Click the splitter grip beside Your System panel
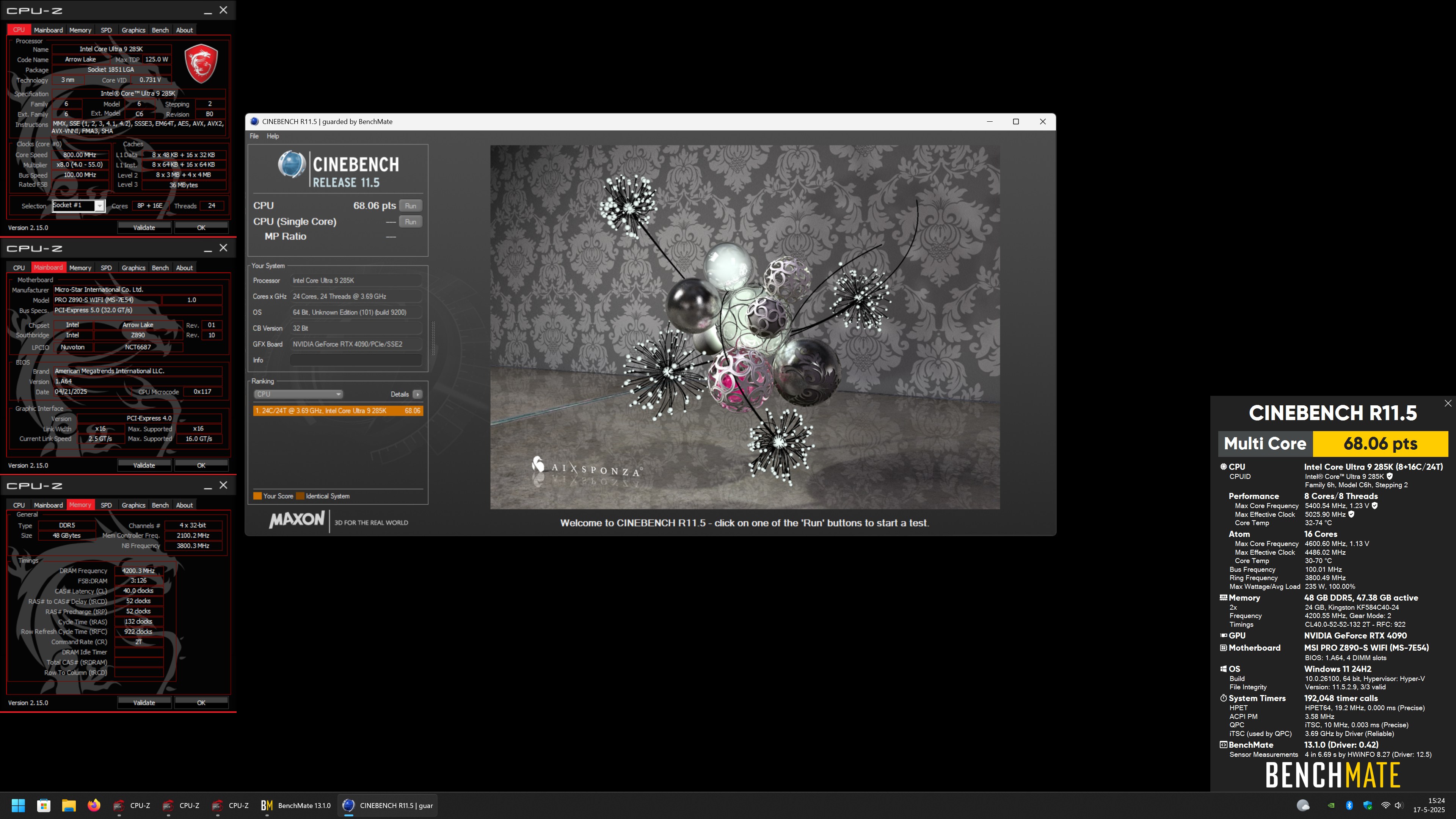This screenshot has height=819, width=1456. pyautogui.click(x=433, y=338)
